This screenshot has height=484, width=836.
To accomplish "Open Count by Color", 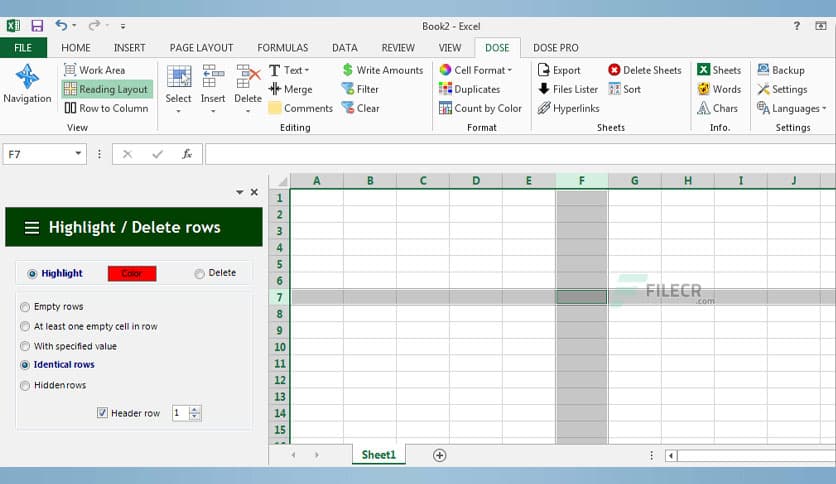I will (480, 108).
